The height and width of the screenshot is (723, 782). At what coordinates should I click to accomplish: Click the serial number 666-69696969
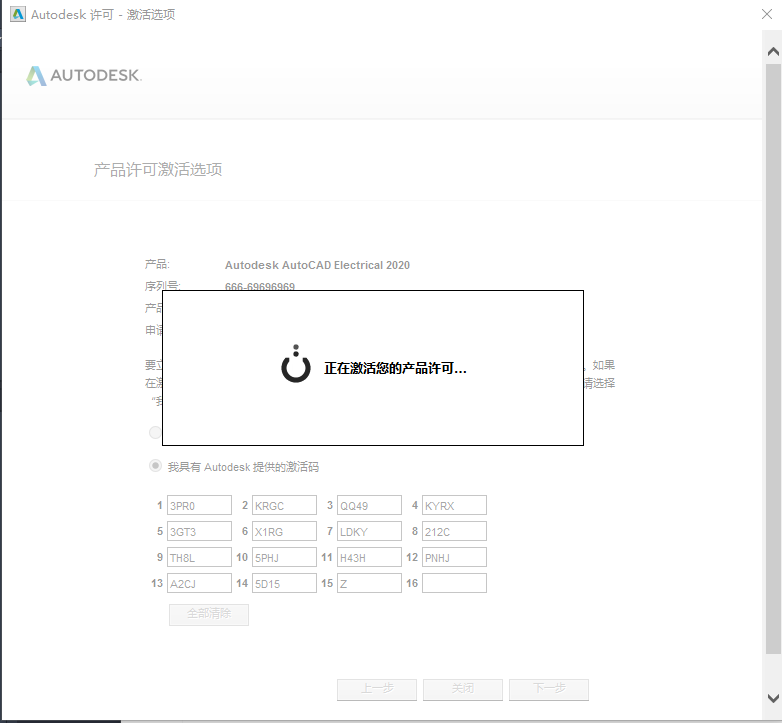260,286
